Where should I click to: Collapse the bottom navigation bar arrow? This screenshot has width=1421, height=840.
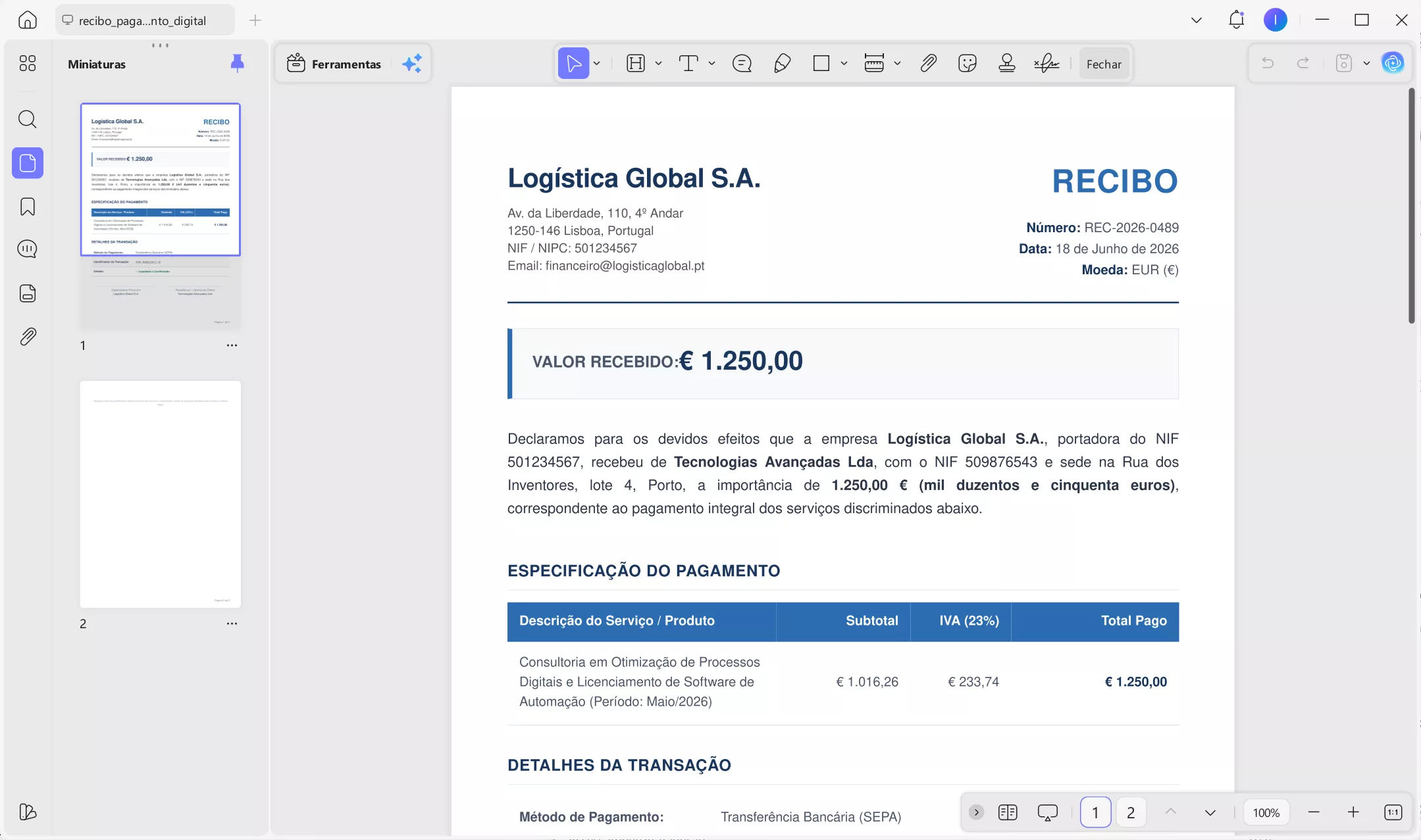click(976, 812)
